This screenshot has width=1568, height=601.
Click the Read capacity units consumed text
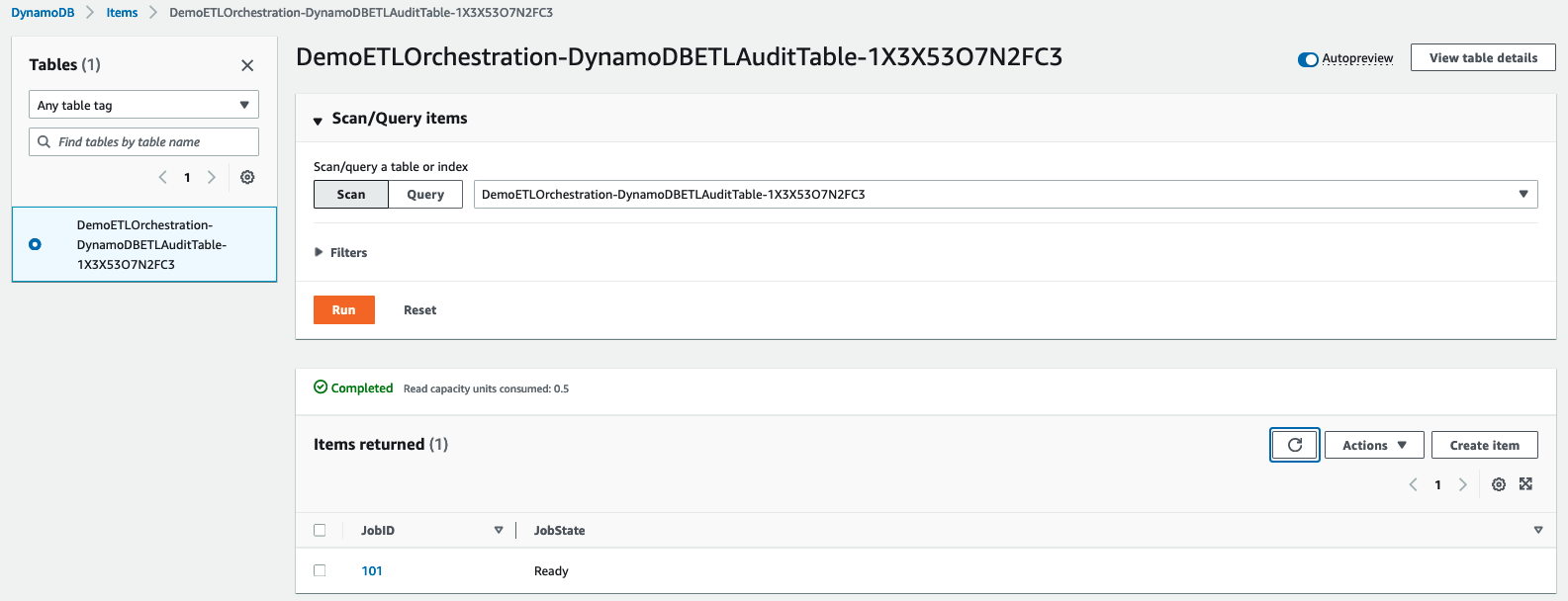tap(486, 388)
